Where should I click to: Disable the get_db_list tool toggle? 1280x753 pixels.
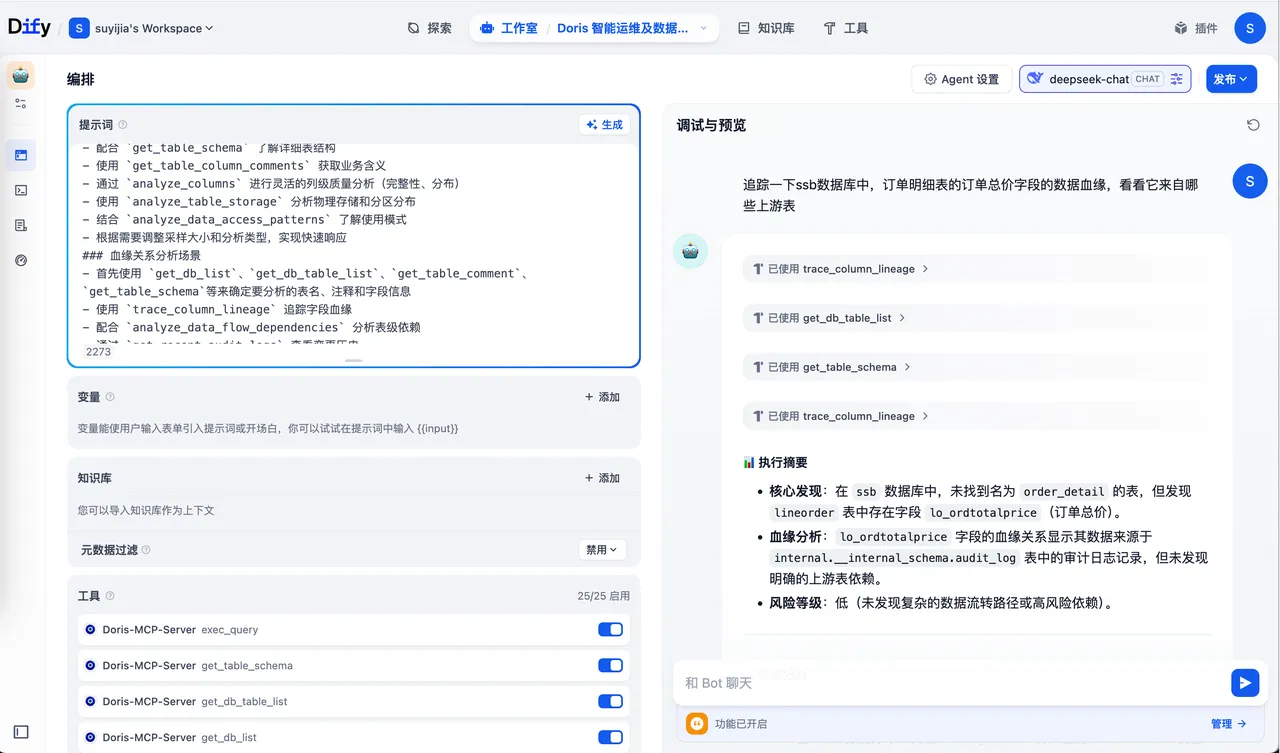tap(610, 737)
